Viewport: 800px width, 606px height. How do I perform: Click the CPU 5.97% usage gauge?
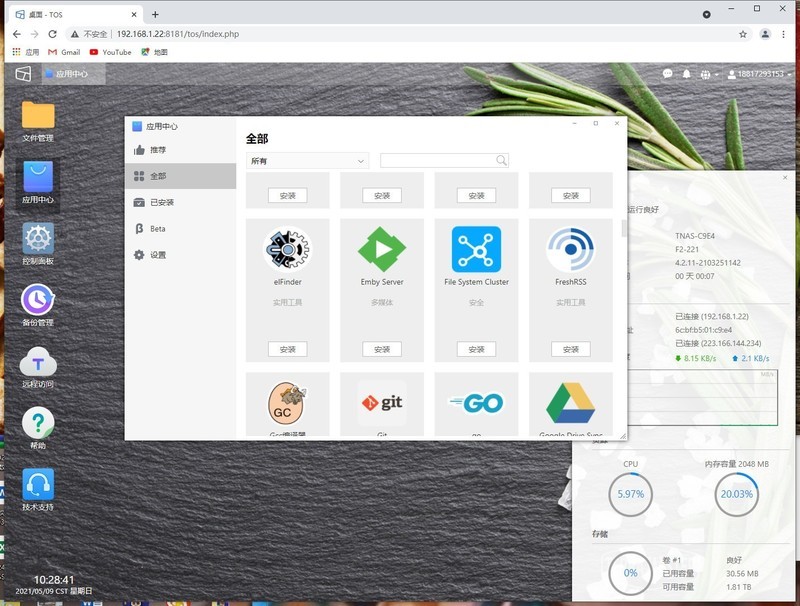point(631,494)
